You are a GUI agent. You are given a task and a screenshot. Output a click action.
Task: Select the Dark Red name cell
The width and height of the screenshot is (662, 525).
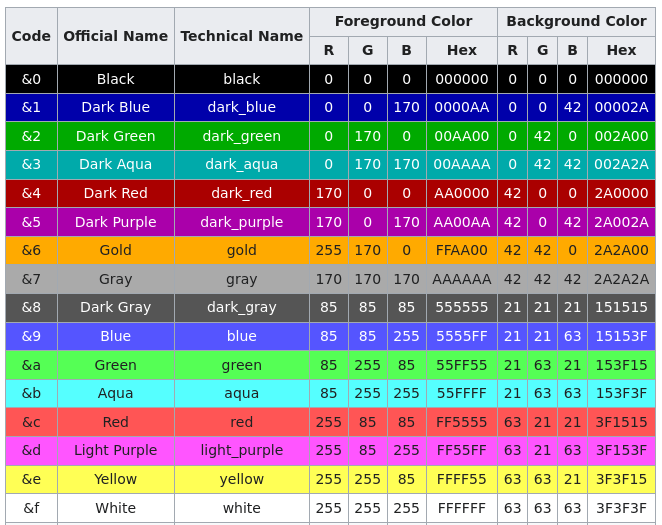click(115, 193)
